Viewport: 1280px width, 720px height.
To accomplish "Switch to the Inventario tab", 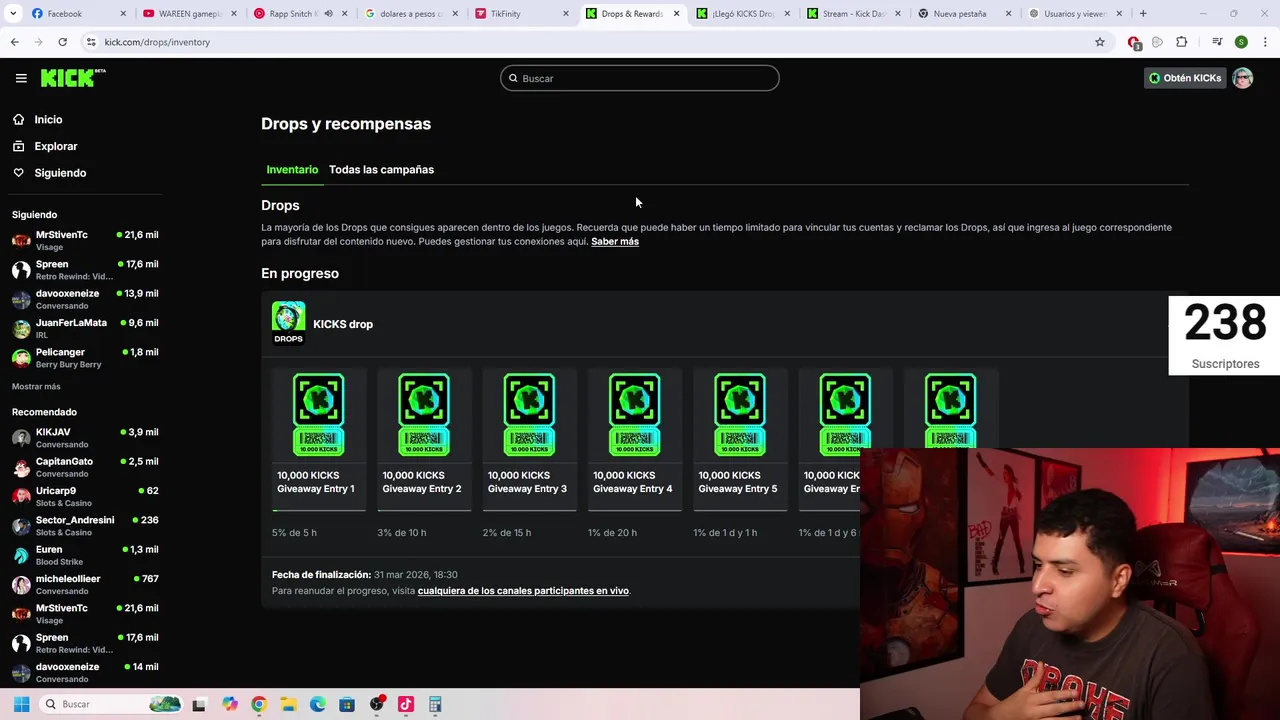I will pyautogui.click(x=292, y=170).
